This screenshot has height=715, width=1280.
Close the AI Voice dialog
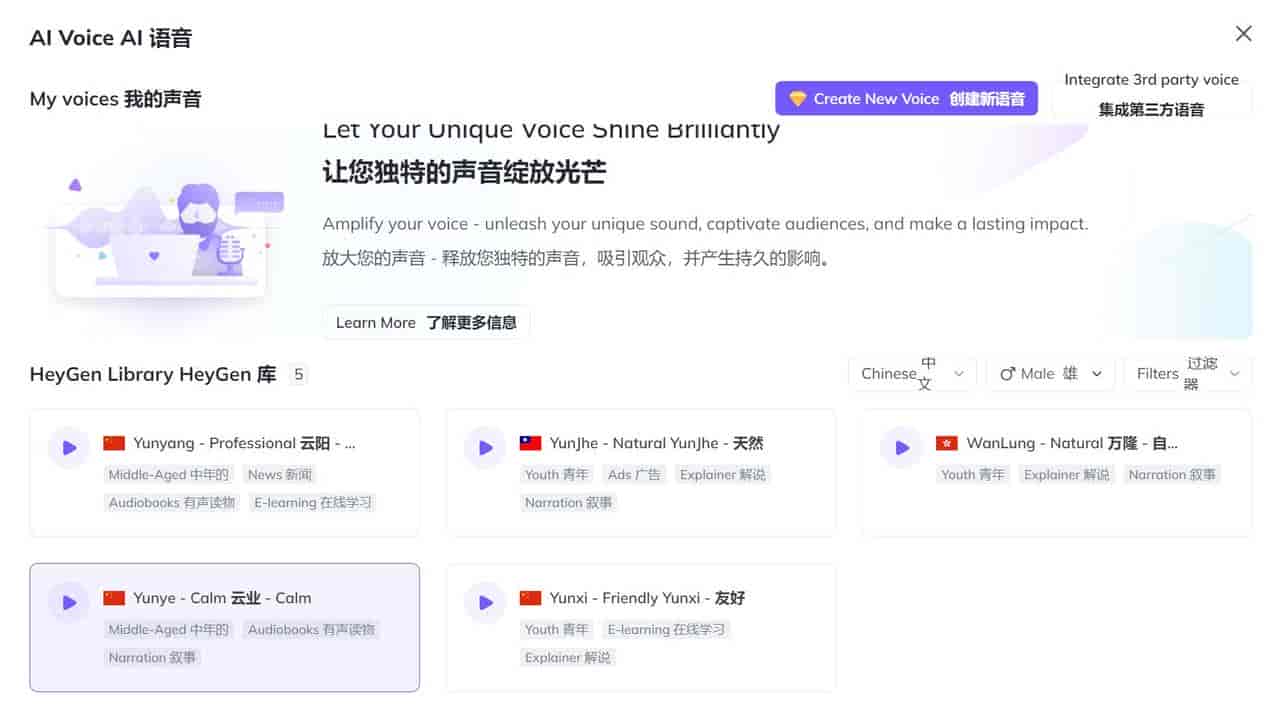point(1243,33)
